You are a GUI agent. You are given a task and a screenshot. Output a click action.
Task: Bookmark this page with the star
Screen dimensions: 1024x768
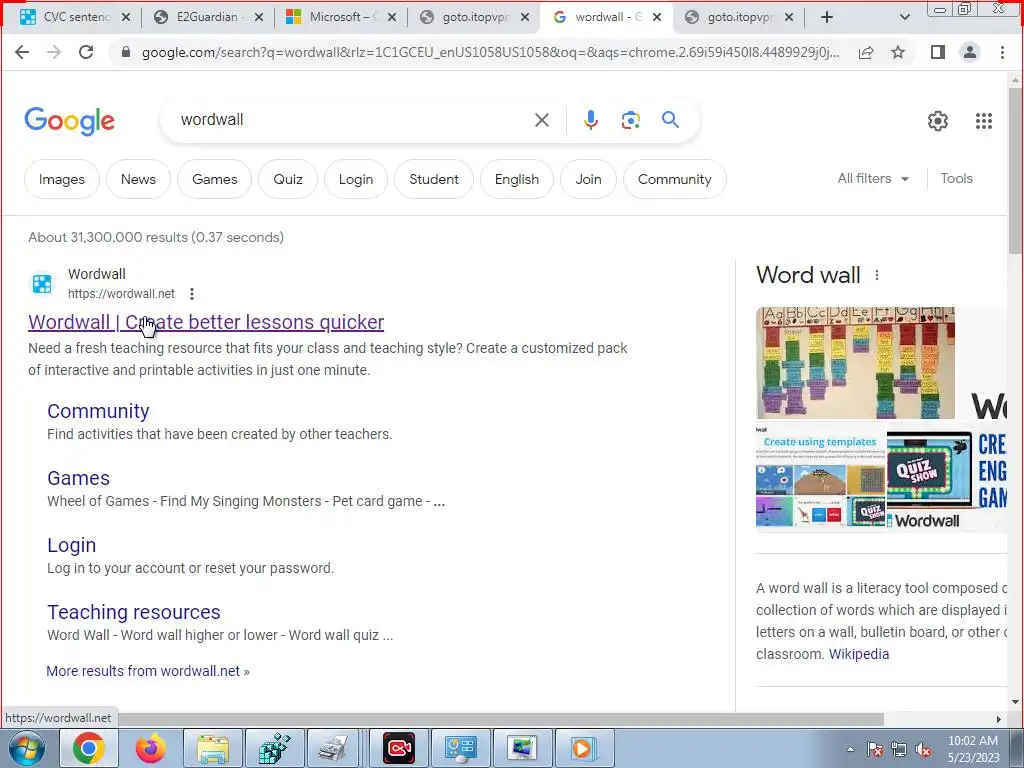(x=898, y=52)
